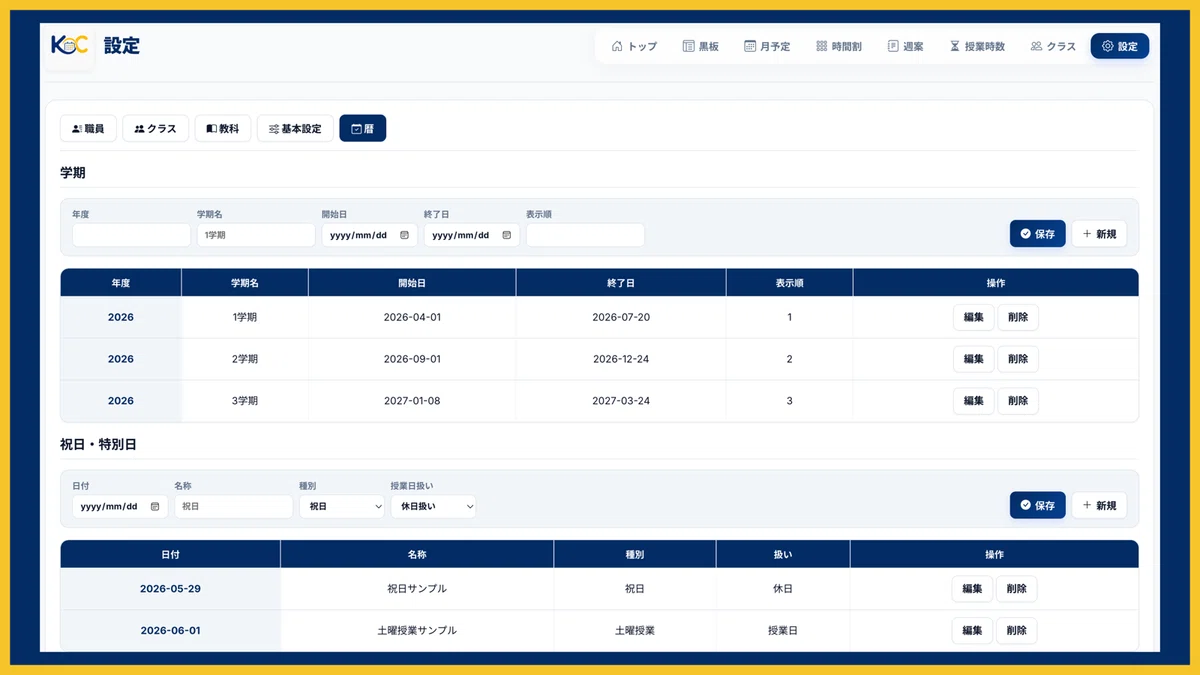Screen dimensions: 1200x675
Task: Click the 2027-03-24 end date cell
Action: pyautogui.click(x=621, y=401)
